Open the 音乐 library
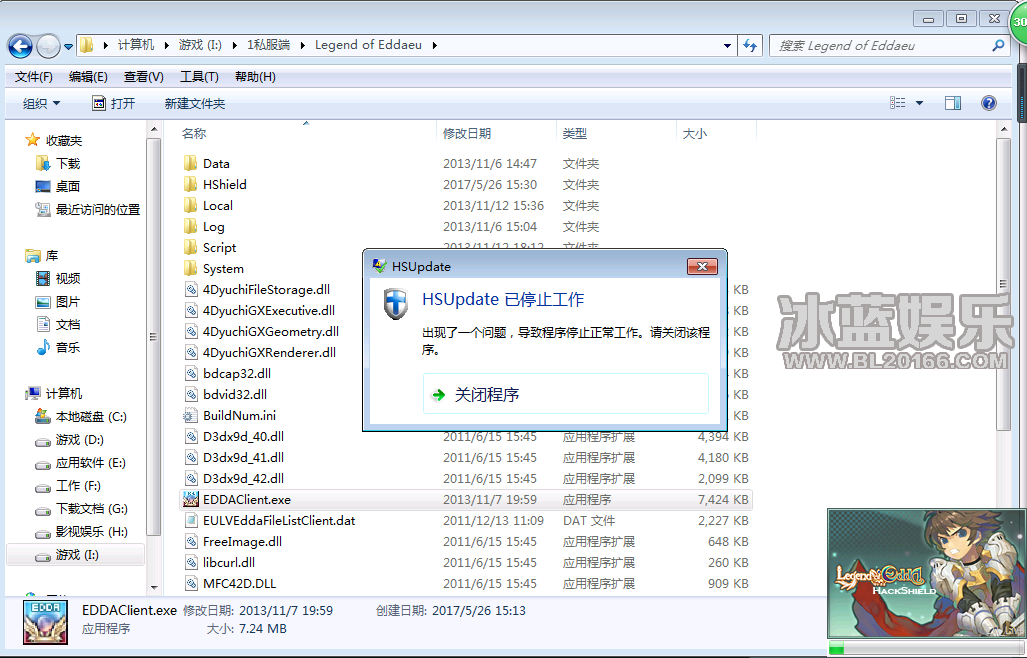Image resolution: width=1027 pixels, height=658 pixels. [x=58, y=347]
